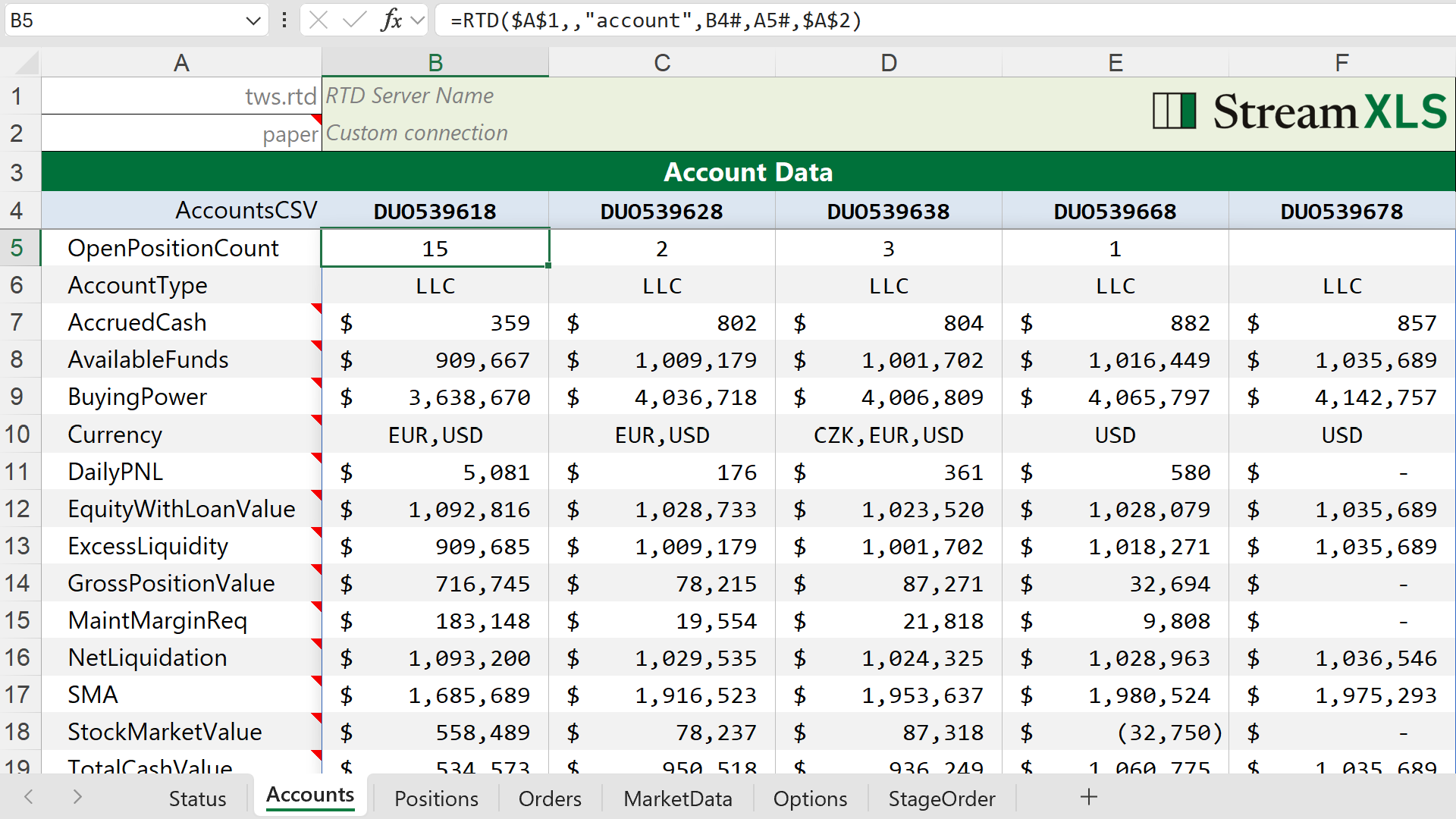Screen dimensions: 1456x819
Task: Select the DU0539638 account header cell
Action: (889, 211)
